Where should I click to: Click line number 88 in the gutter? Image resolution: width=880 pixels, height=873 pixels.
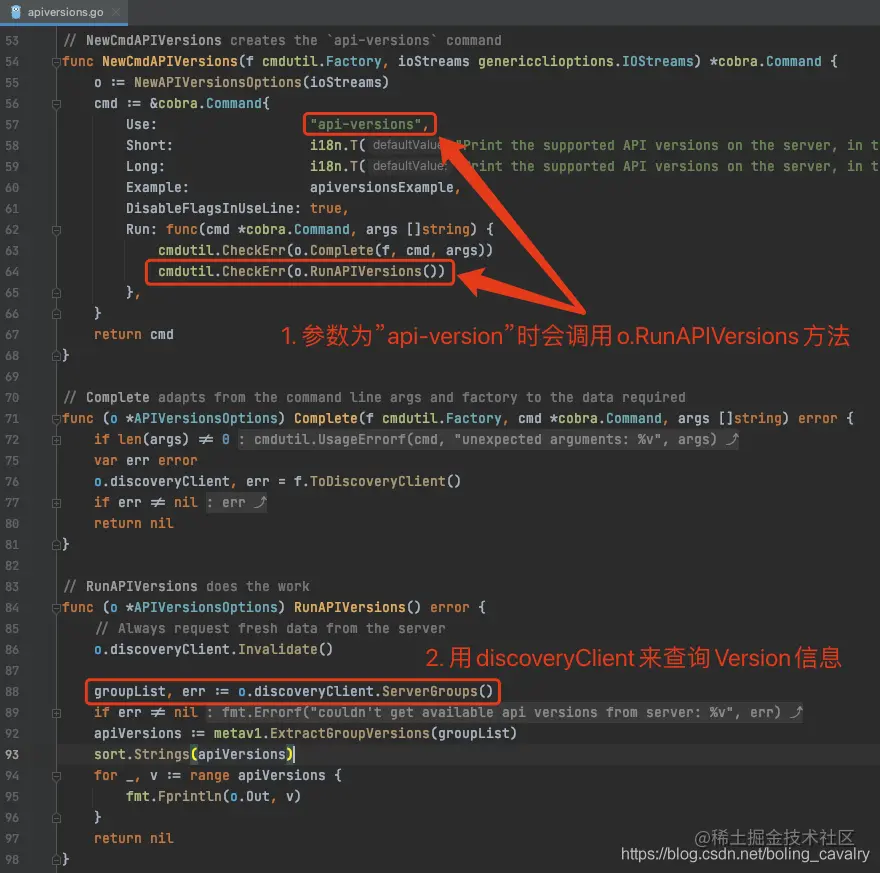pos(12,692)
